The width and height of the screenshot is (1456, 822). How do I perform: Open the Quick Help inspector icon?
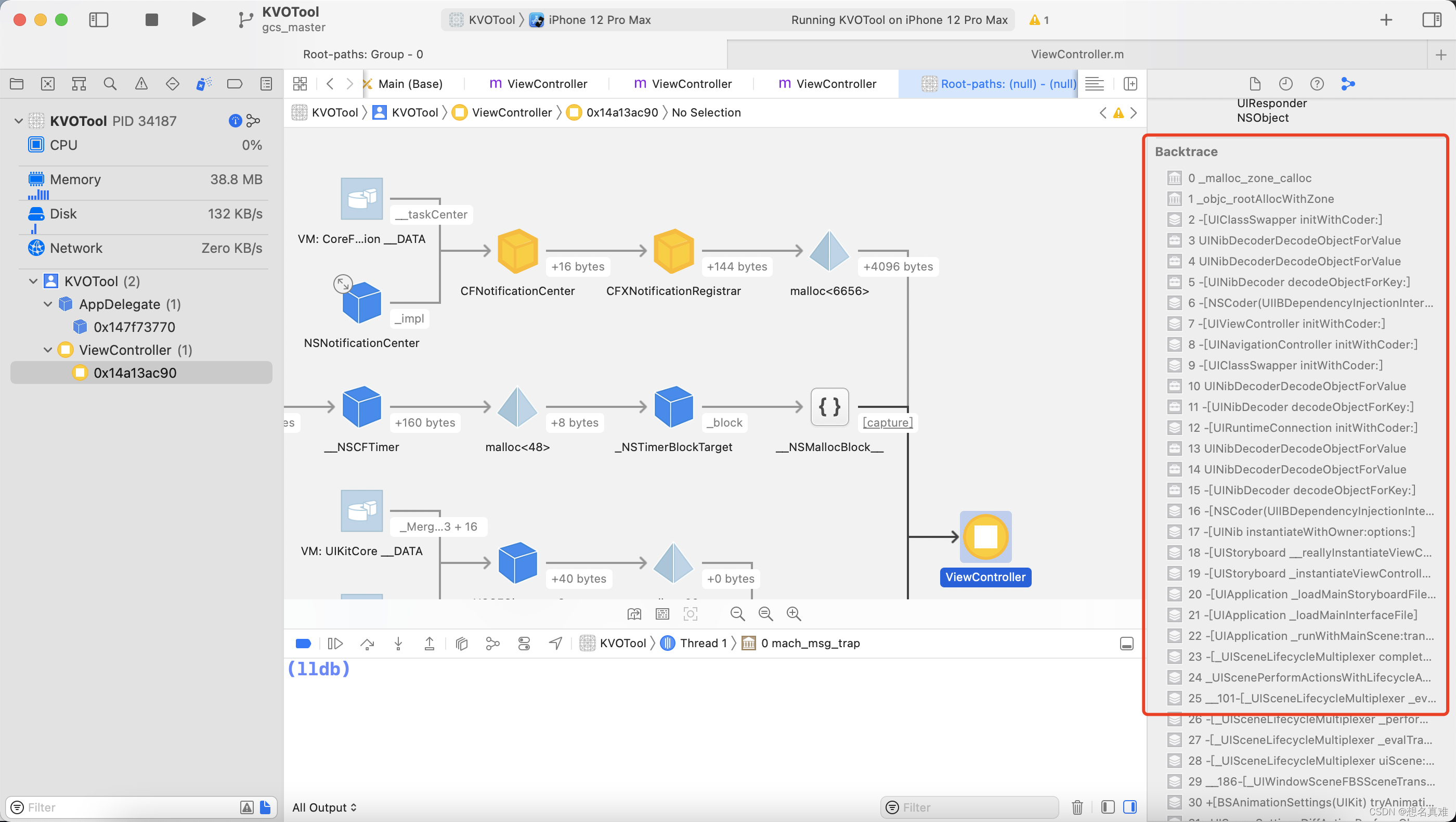point(1317,84)
